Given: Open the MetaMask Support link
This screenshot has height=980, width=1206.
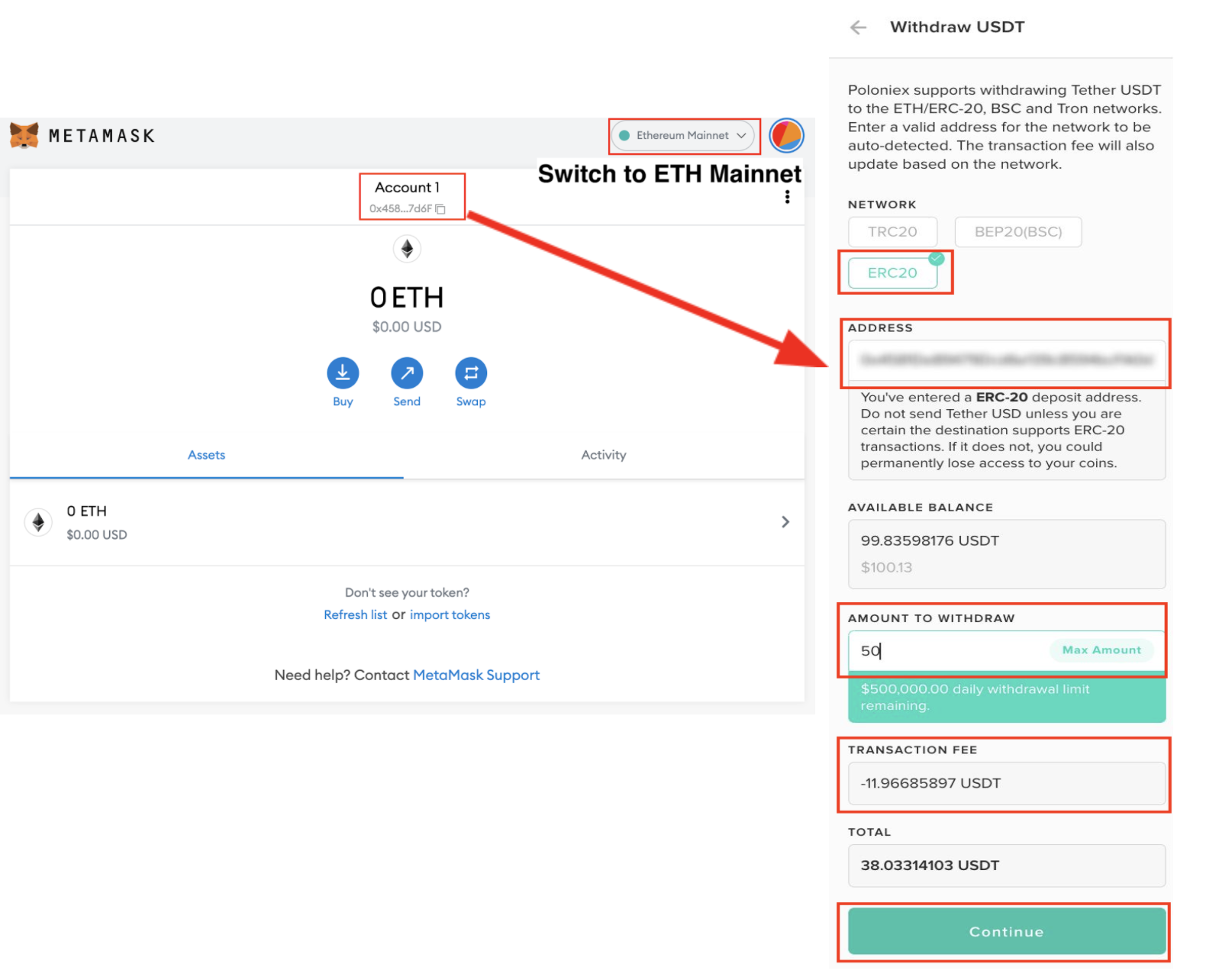Looking at the screenshot, I should pyautogui.click(x=476, y=675).
